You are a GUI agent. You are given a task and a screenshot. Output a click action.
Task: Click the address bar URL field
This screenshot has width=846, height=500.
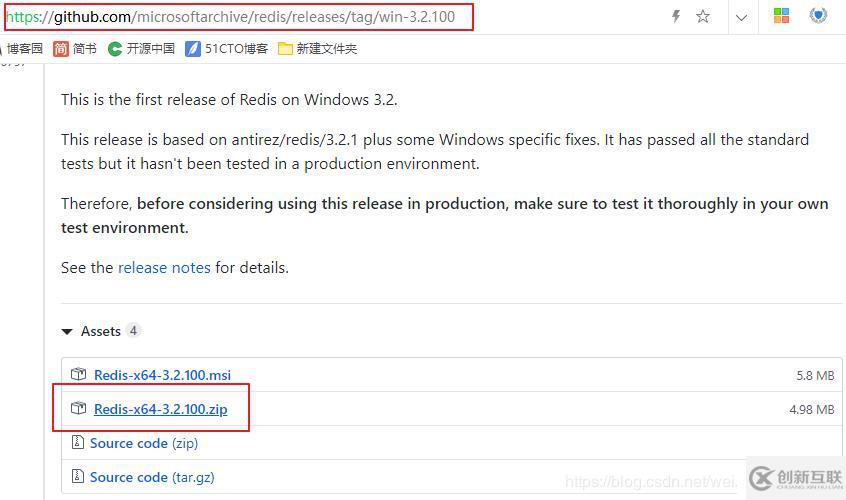[x=238, y=17]
